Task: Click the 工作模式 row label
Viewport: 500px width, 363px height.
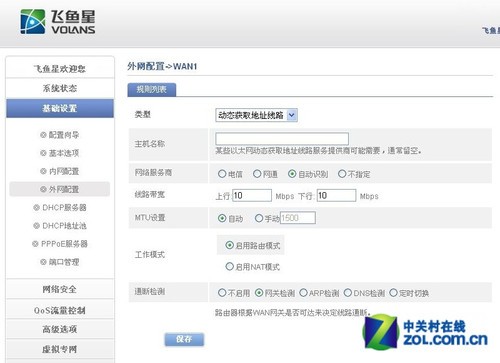Action: point(150,255)
